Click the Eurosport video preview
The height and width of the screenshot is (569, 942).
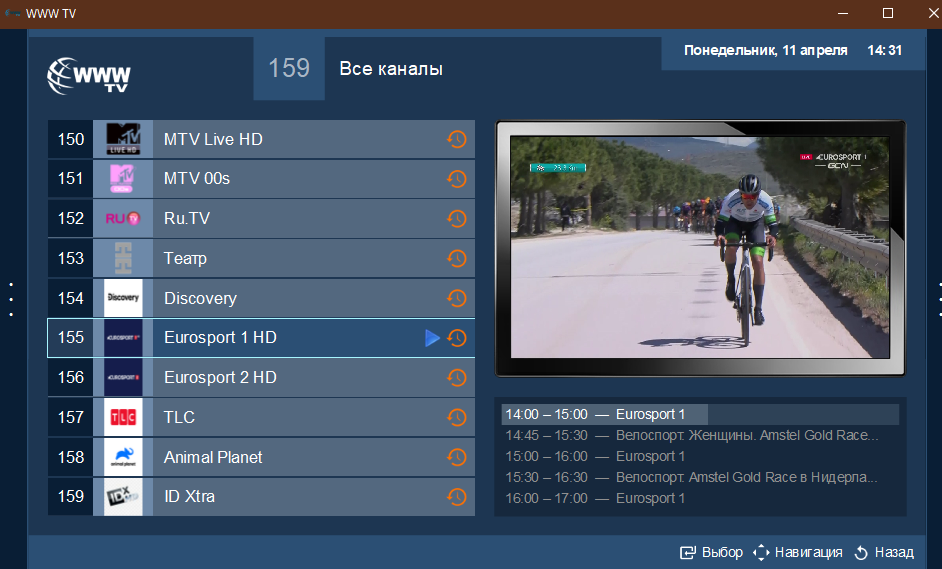(700, 247)
